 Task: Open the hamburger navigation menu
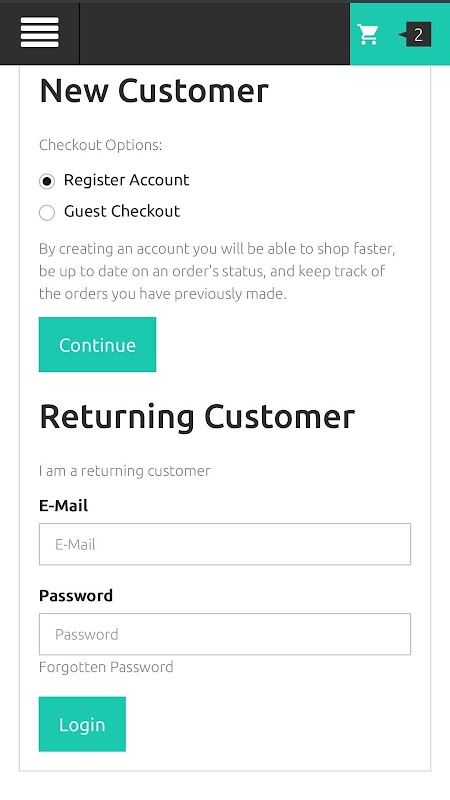(39, 33)
